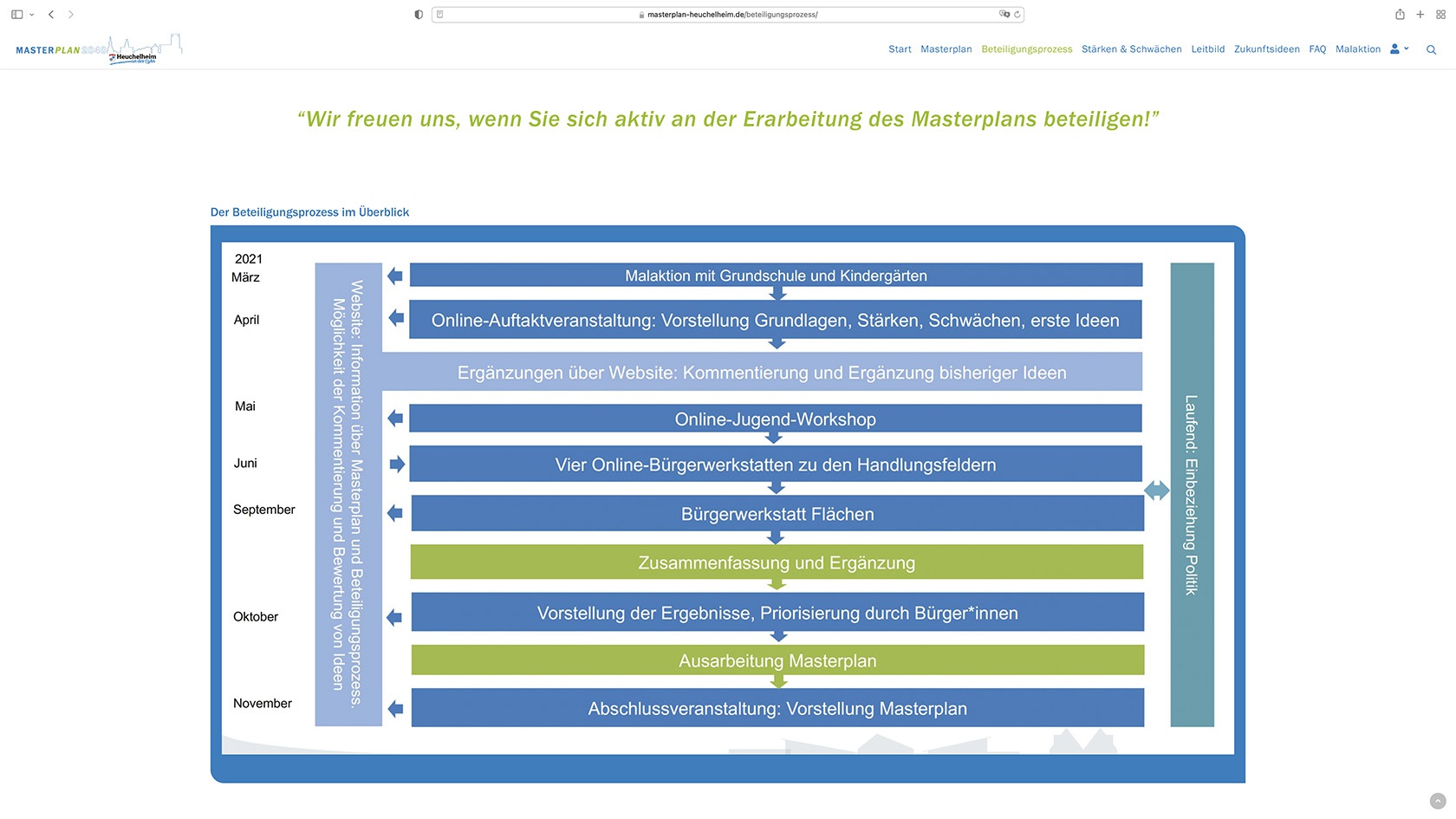1456x819 pixels.
Task: Go back to the previous page
Action: pos(51,15)
